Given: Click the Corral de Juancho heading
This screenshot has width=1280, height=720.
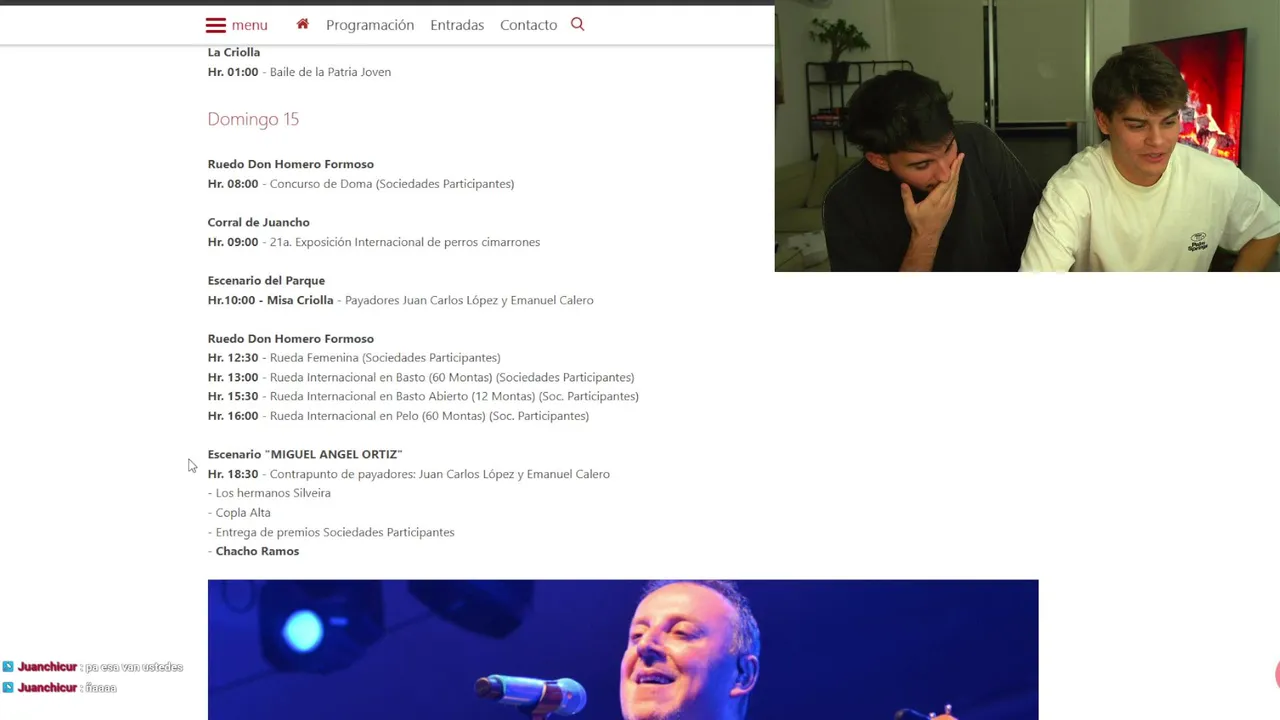Looking at the screenshot, I should tap(258, 222).
